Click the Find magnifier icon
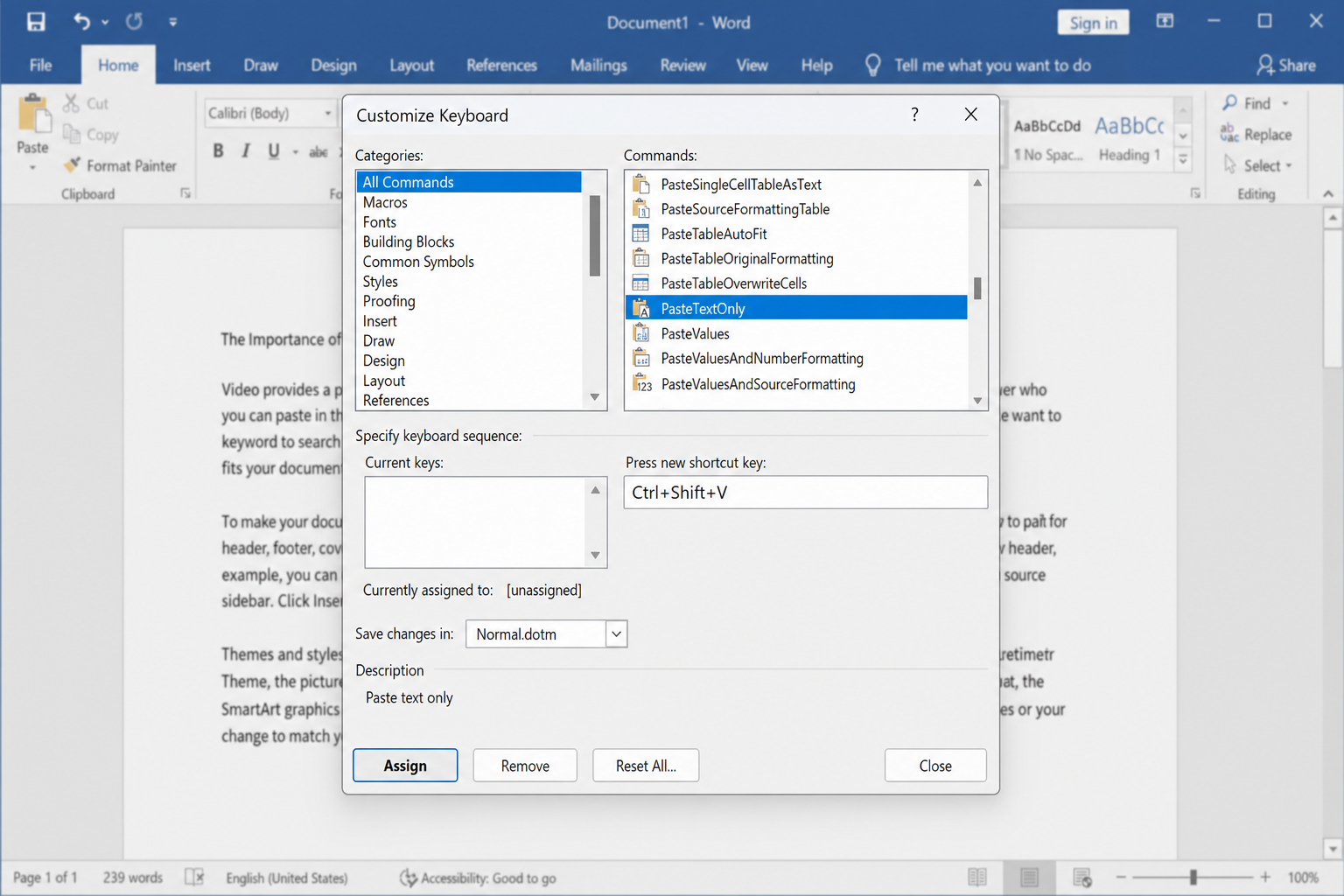This screenshot has width=1344, height=896. pos(1230,103)
